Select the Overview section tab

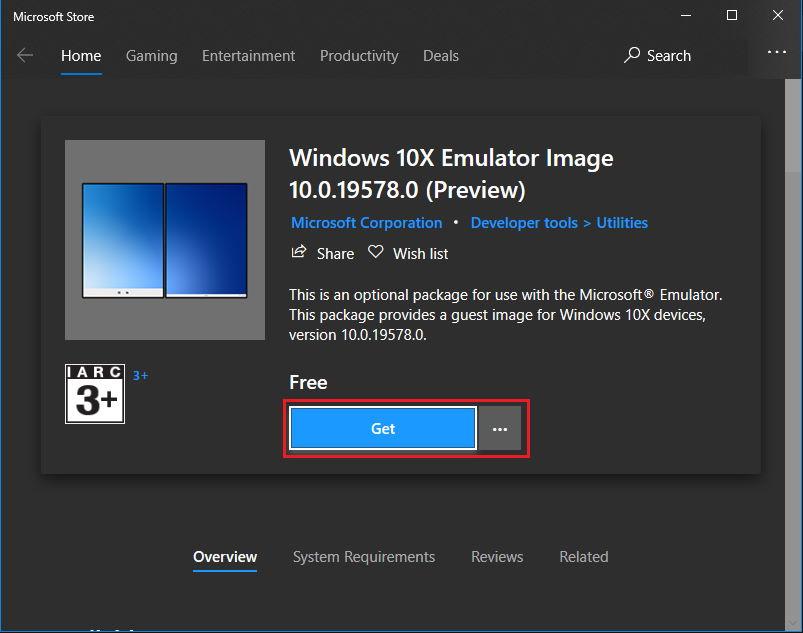click(225, 557)
